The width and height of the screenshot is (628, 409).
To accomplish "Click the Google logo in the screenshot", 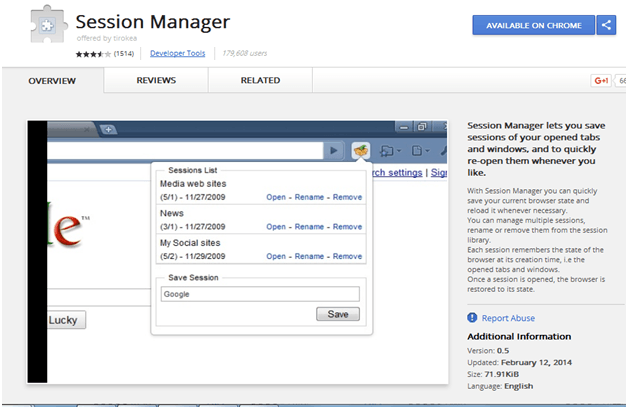I will pyautogui.click(x=68, y=224).
